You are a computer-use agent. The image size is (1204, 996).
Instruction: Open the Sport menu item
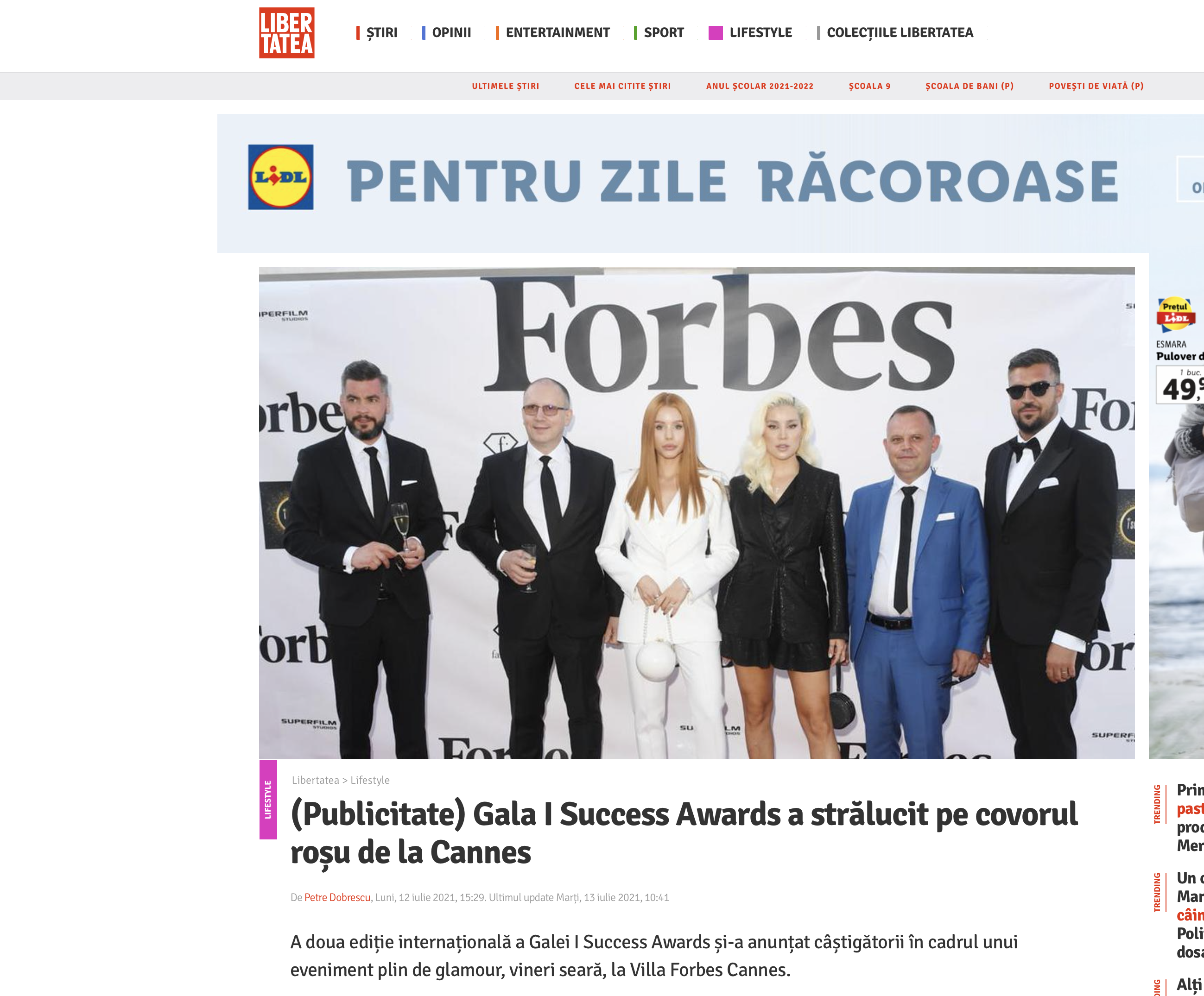coord(664,33)
